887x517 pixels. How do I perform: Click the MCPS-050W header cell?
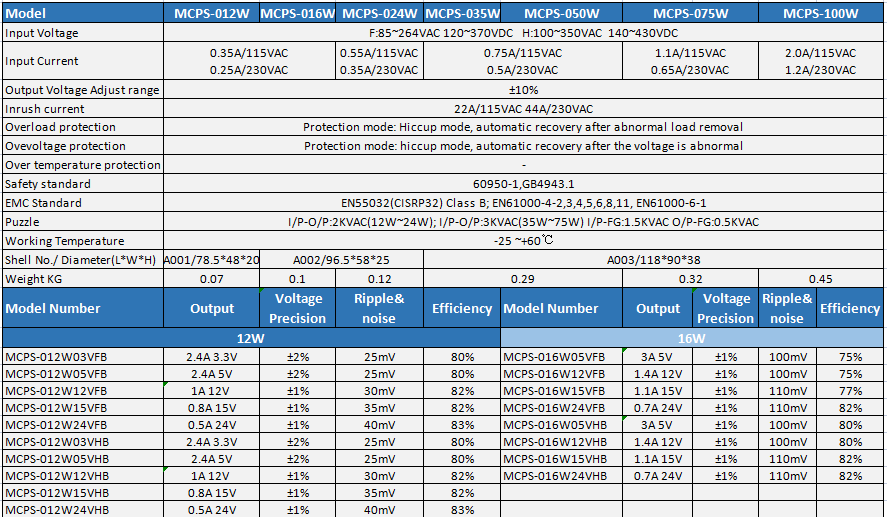pyautogui.click(x=561, y=14)
